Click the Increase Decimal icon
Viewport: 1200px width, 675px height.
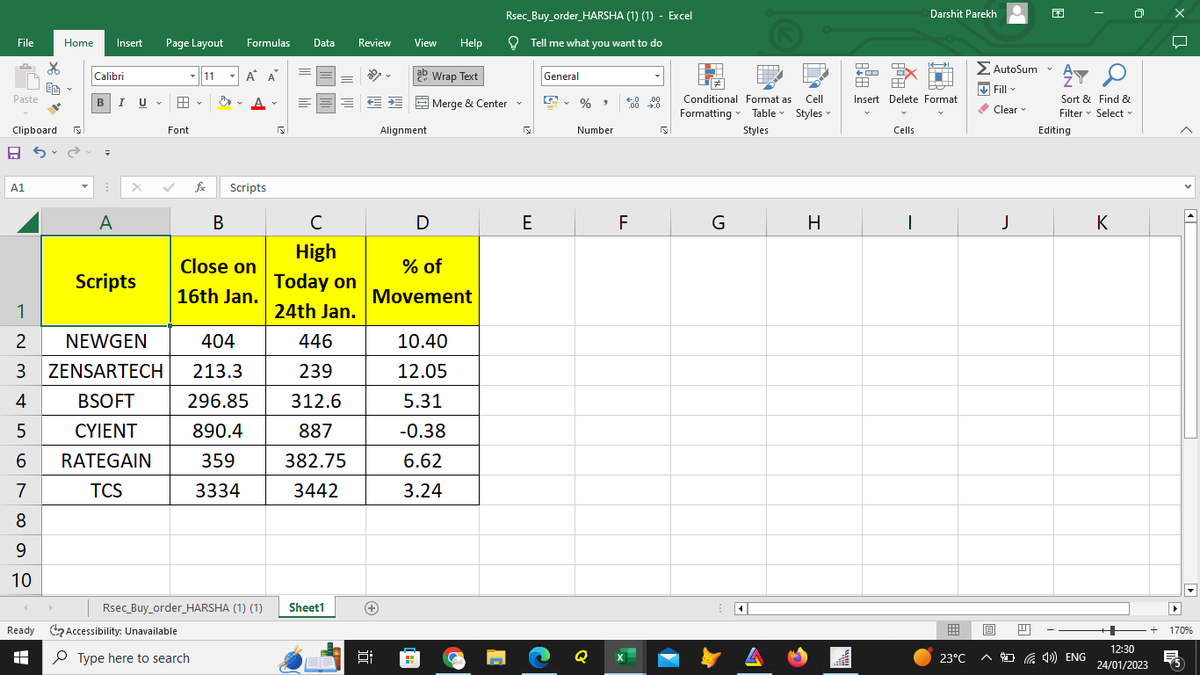tap(633, 104)
